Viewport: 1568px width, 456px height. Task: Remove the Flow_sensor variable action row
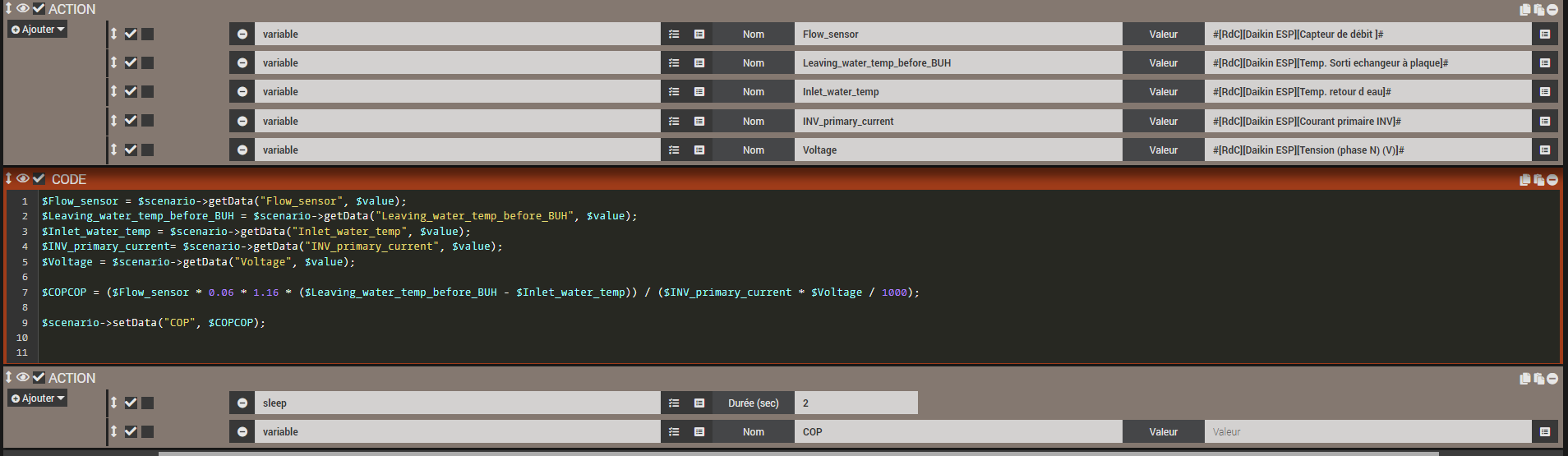coord(242,35)
